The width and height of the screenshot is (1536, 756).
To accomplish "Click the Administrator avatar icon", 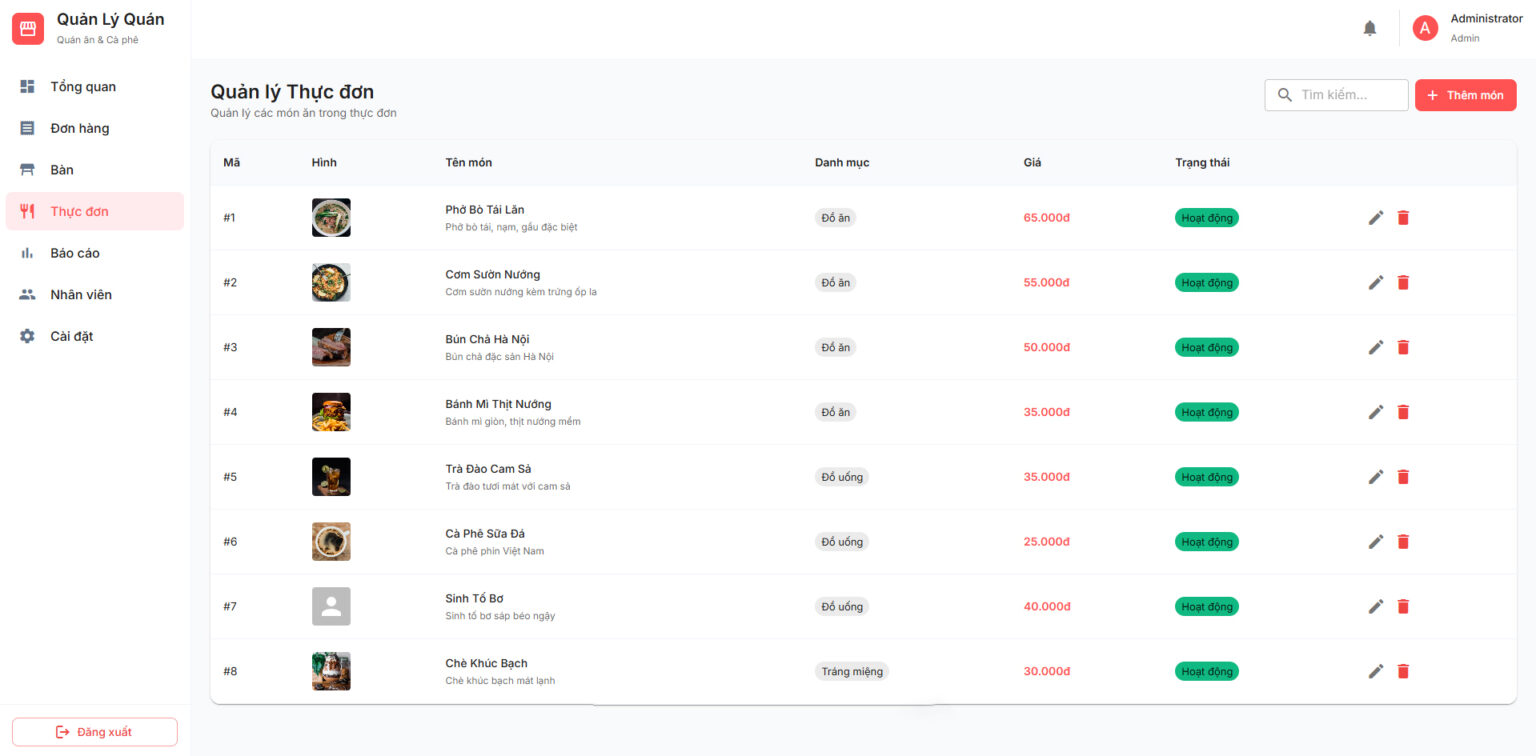I will (1425, 28).
